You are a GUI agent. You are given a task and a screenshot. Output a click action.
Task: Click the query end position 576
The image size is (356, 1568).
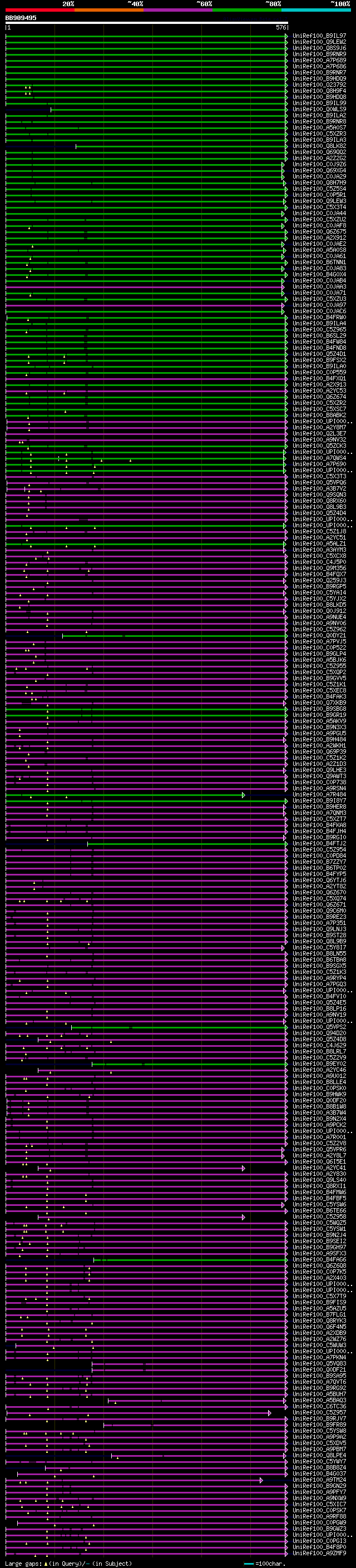pos(281,27)
